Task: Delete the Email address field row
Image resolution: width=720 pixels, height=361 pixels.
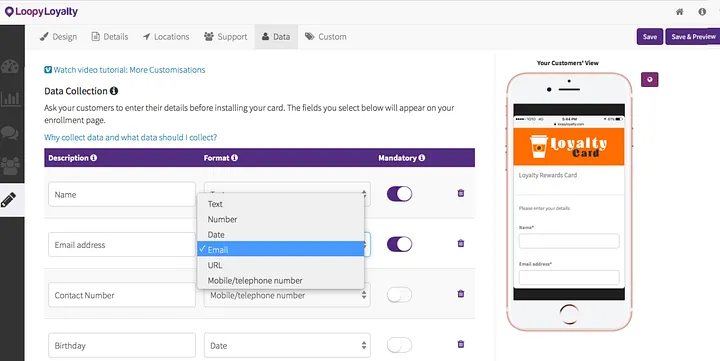Action: click(x=461, y=243)
